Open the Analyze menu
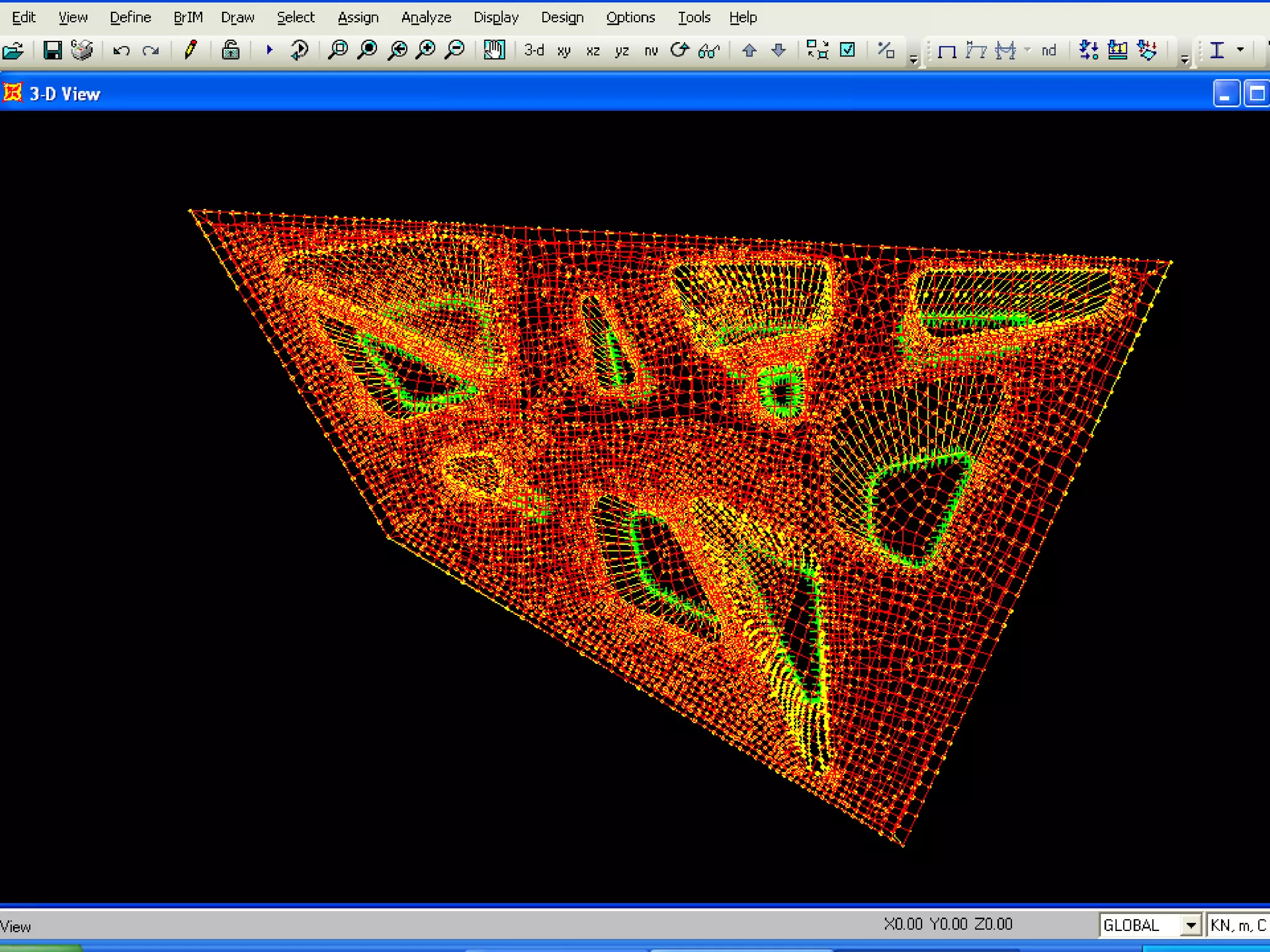The image size is (1270, 952). click(x=426, y=17)
